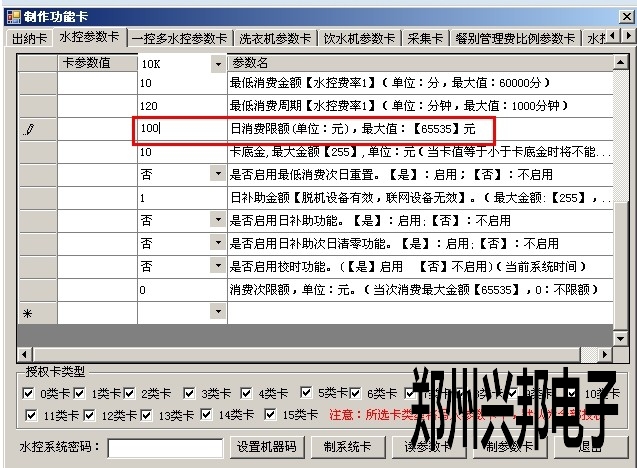Expand the dropdown for 是否启用日补助功能
The width and height of the screenshot is (637, 468).
pyautogui.click(x=218, y=220)
